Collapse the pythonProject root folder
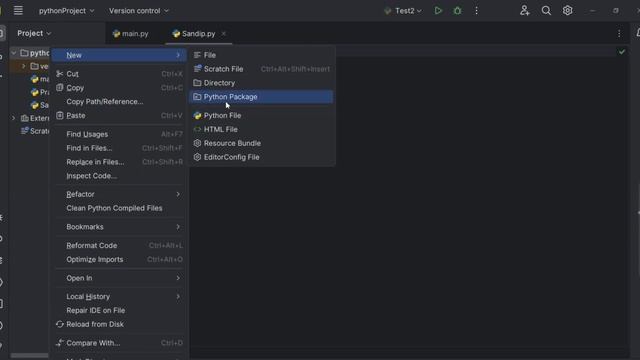The width and height of the screenshot is (640, 360). pyautogui.click(x=13, y=53)
